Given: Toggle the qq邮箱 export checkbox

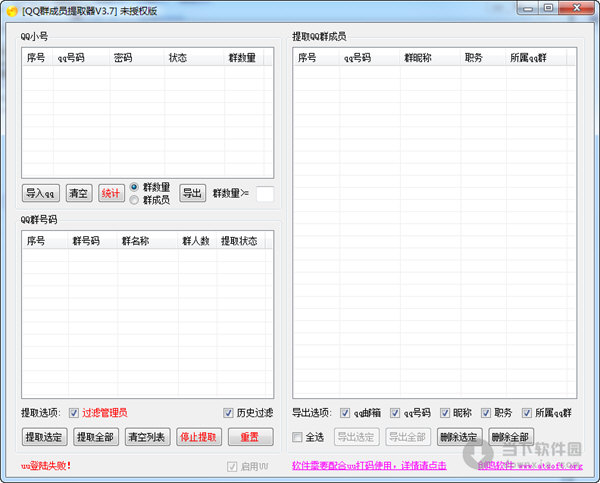Looking at the screenshot, I should coord(345,413).
